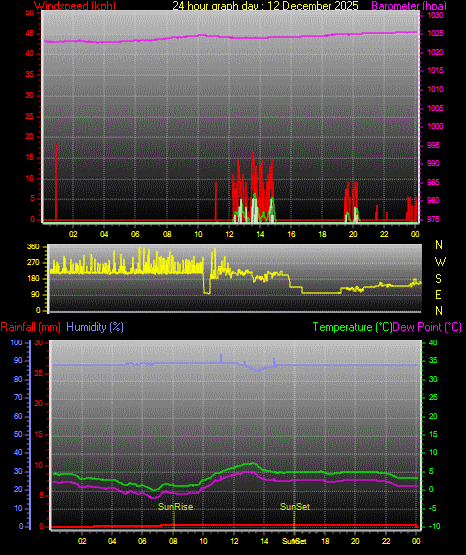This screenshot has height=555, width=466.
Task: Click the 'Rainfall (mm)' legend label
Action: (30, 327)
